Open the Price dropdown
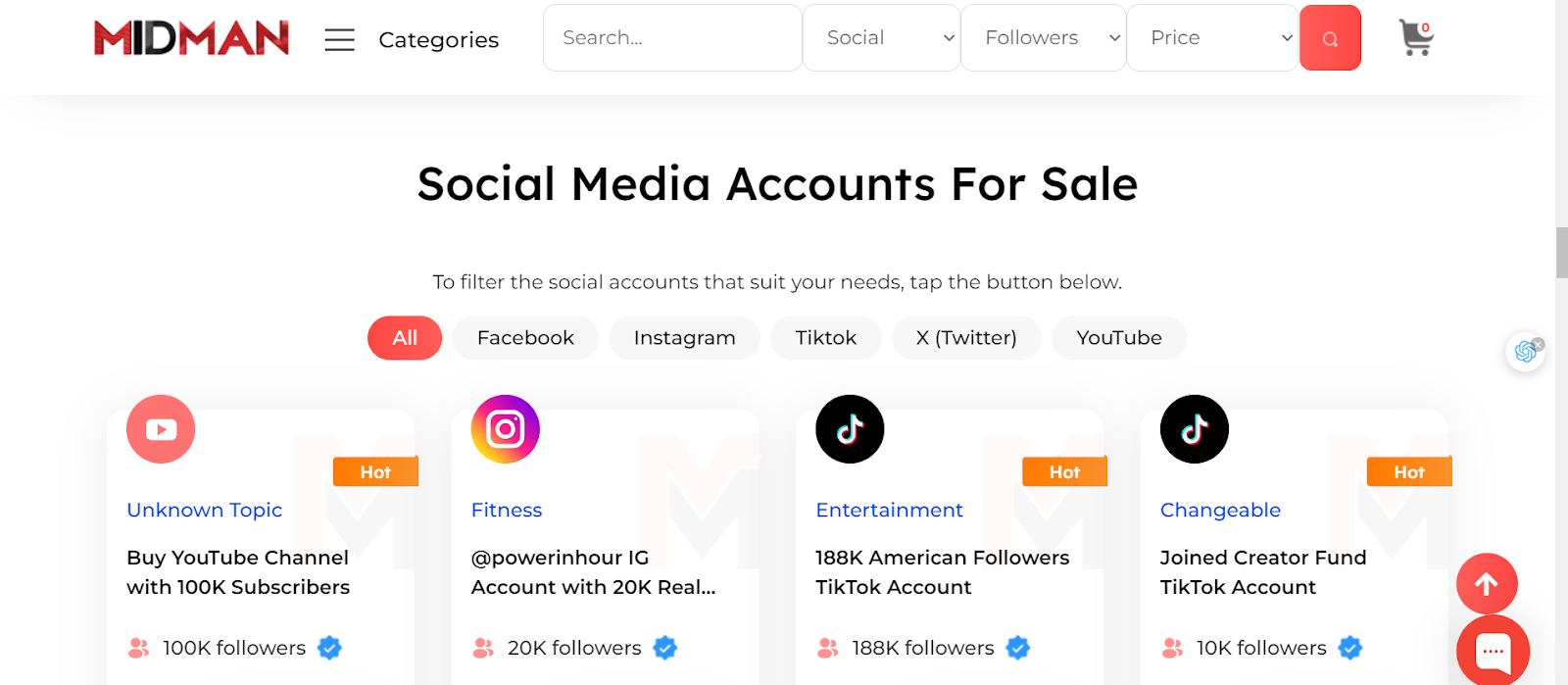The width and height of the screenshot is (1568, 685). 1212,38
